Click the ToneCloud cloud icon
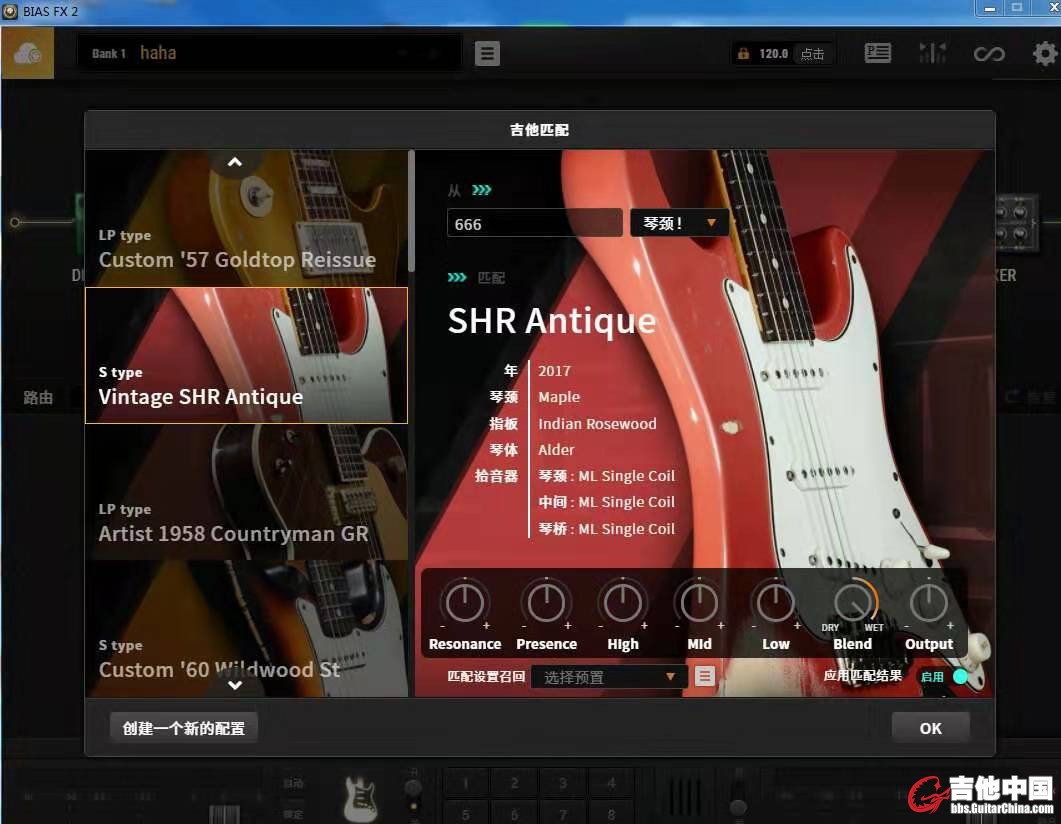This screenshot has width=1061, height=824. (x=27, y=54)
